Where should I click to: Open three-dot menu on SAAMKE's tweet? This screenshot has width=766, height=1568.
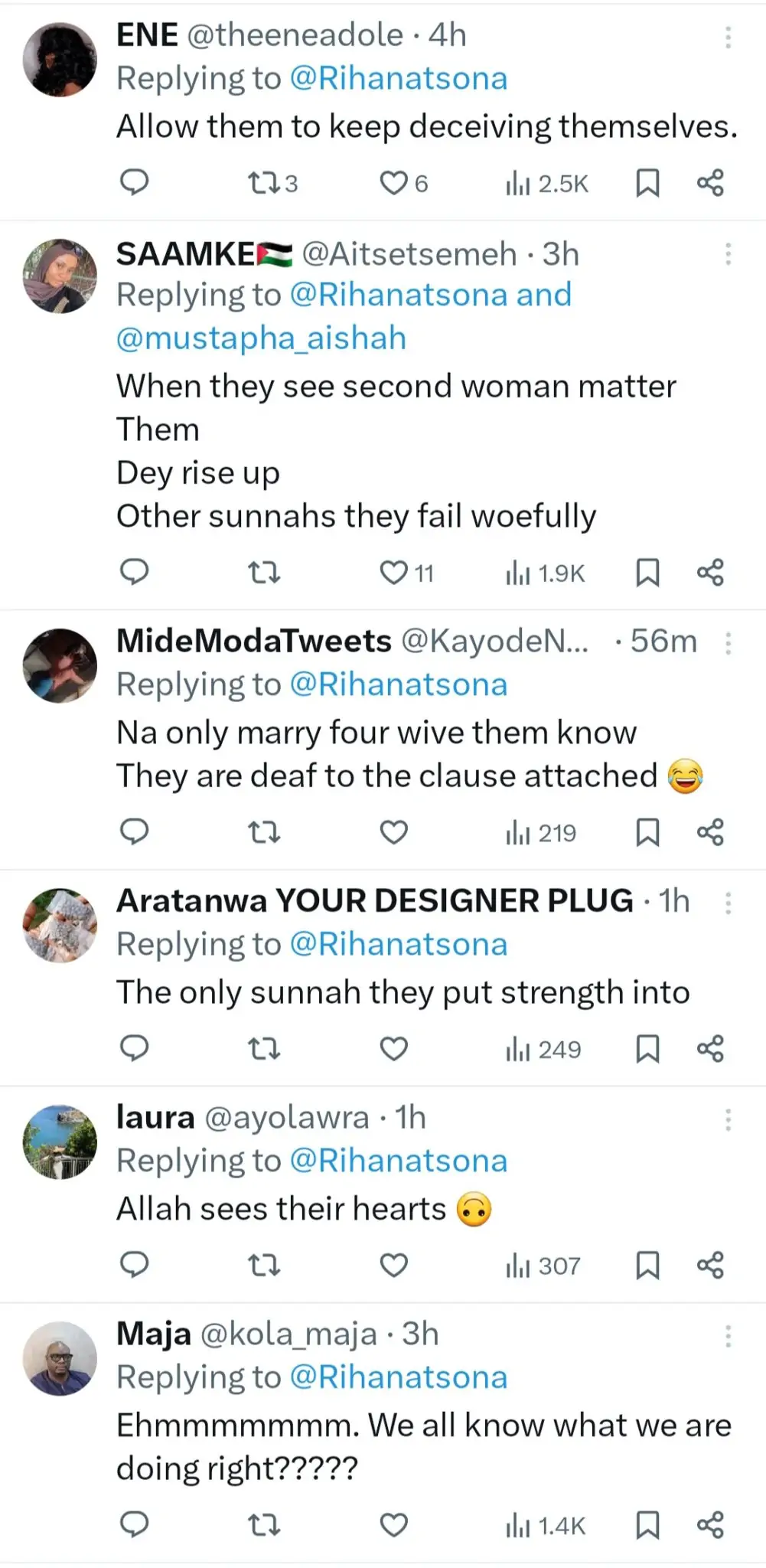(728, 254)
